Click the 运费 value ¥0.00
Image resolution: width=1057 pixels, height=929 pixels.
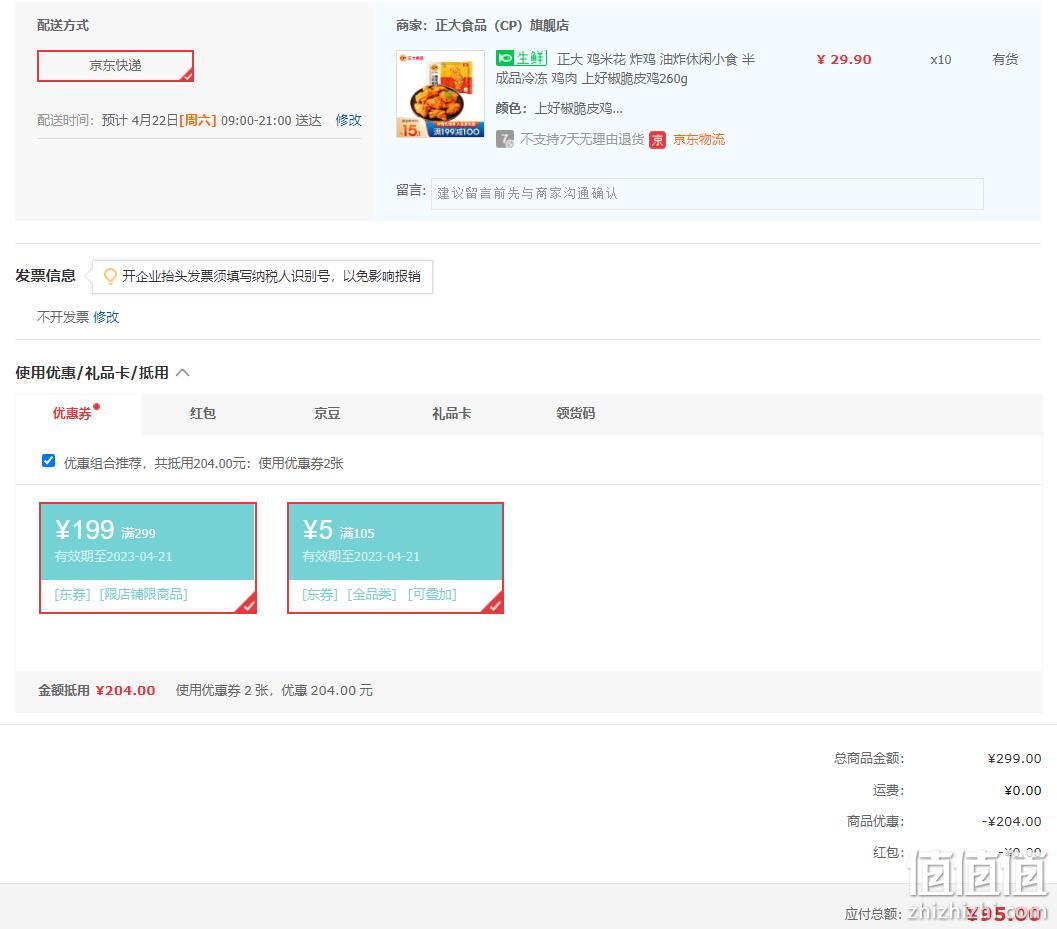tap(1023, 790)
